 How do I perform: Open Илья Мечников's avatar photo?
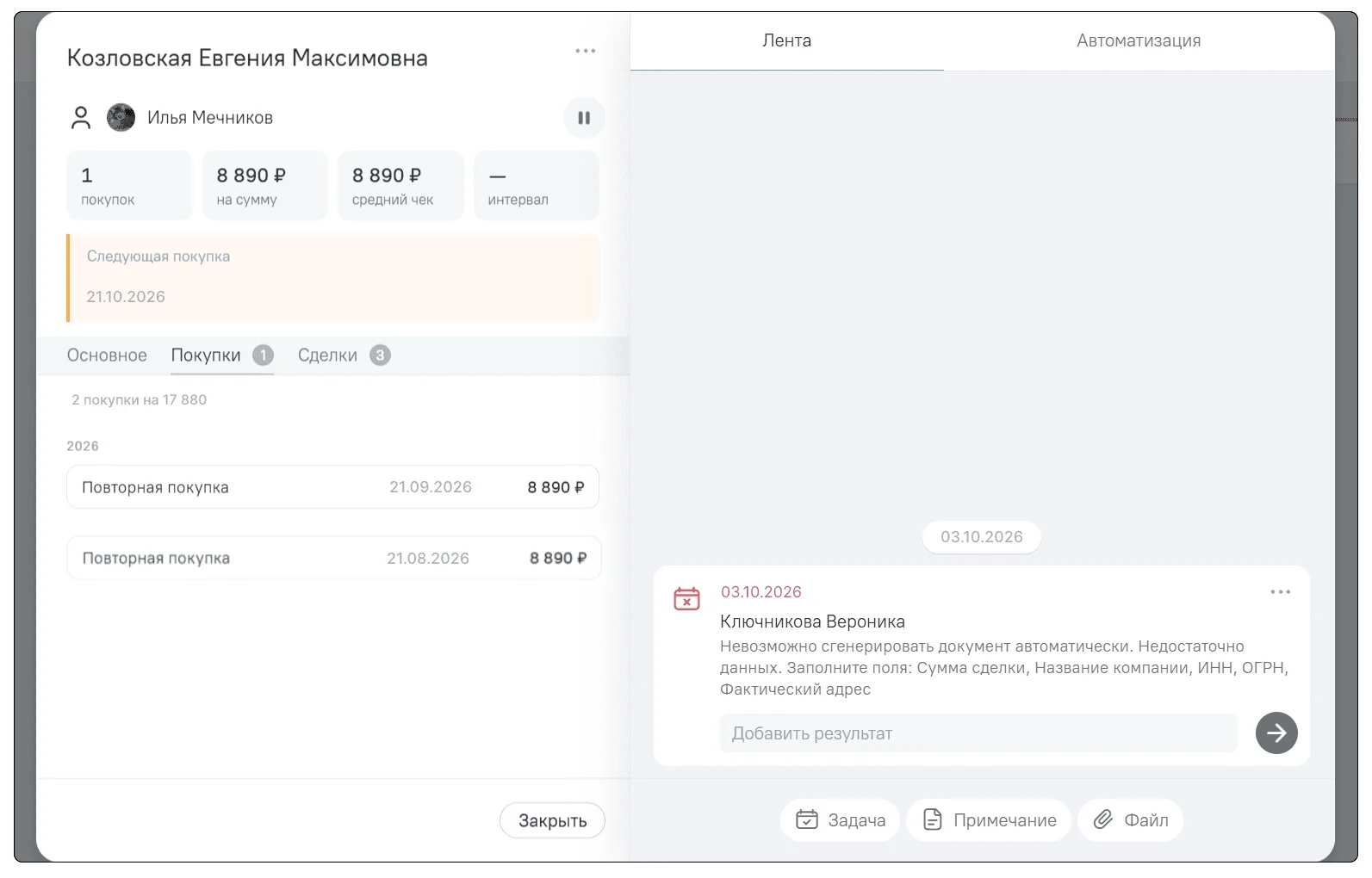tap(121, 118)
